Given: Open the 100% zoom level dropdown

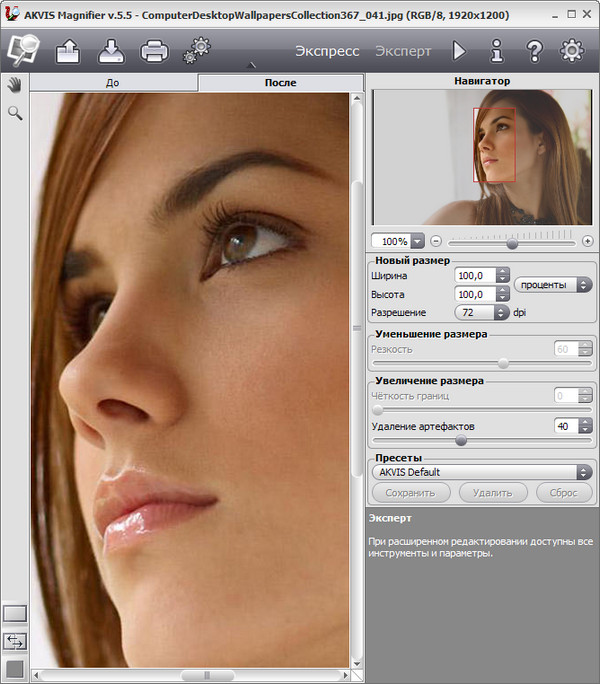Looking at the screenshot, I should click(417, 241).
